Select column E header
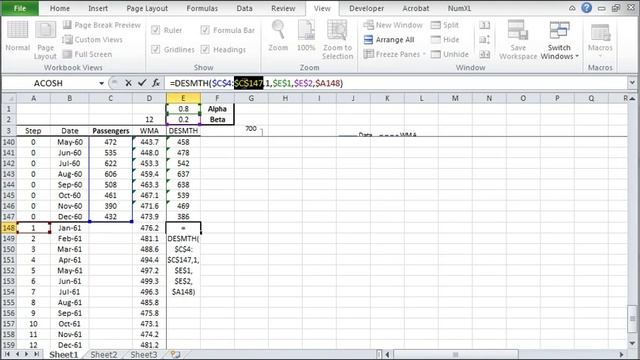 [x=183, y=98]
